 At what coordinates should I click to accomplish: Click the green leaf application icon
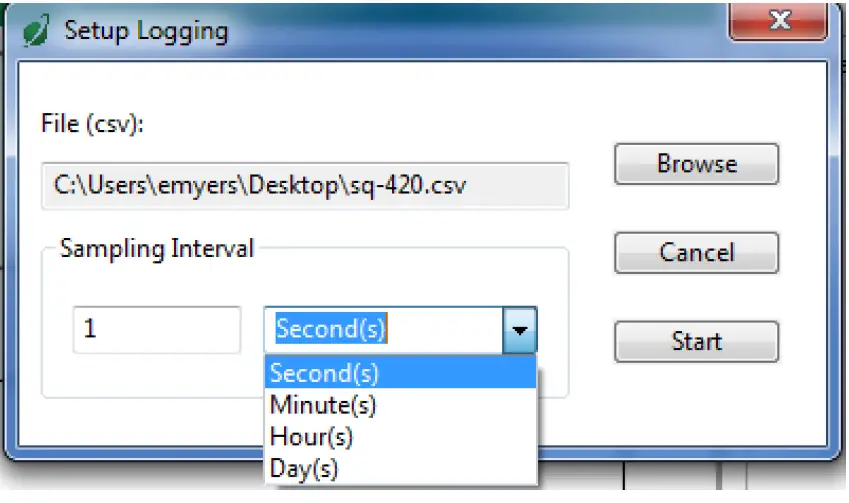tap(36, 31)
